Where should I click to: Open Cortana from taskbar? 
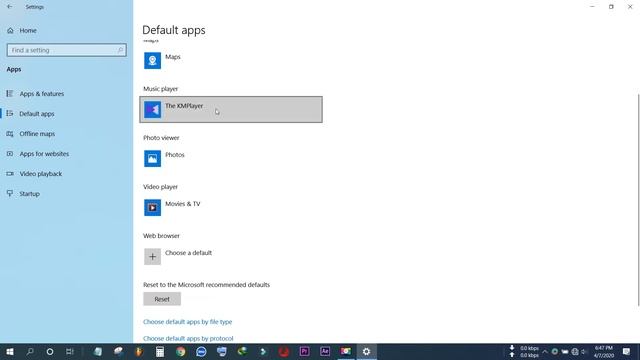(50, 352)
